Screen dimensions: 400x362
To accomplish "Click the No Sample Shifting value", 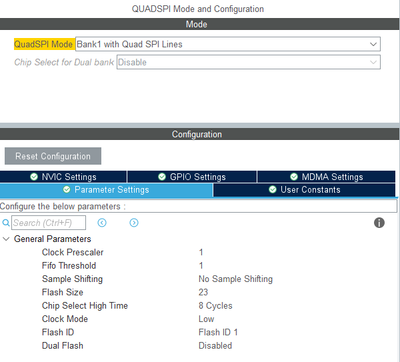I will point(236,279).
